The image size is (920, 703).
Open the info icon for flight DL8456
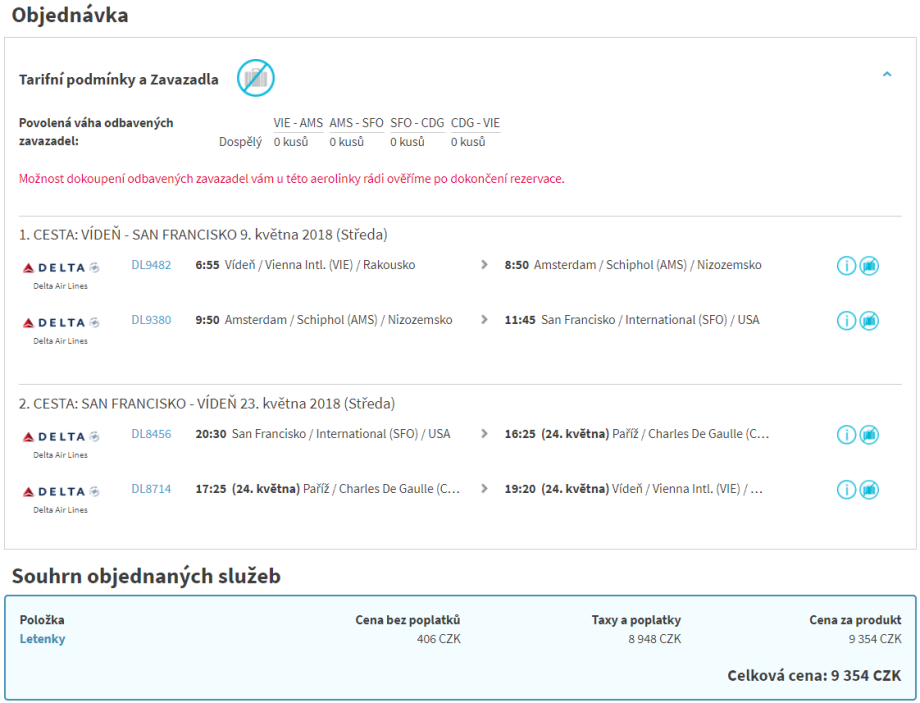click(x=846, y=435)
